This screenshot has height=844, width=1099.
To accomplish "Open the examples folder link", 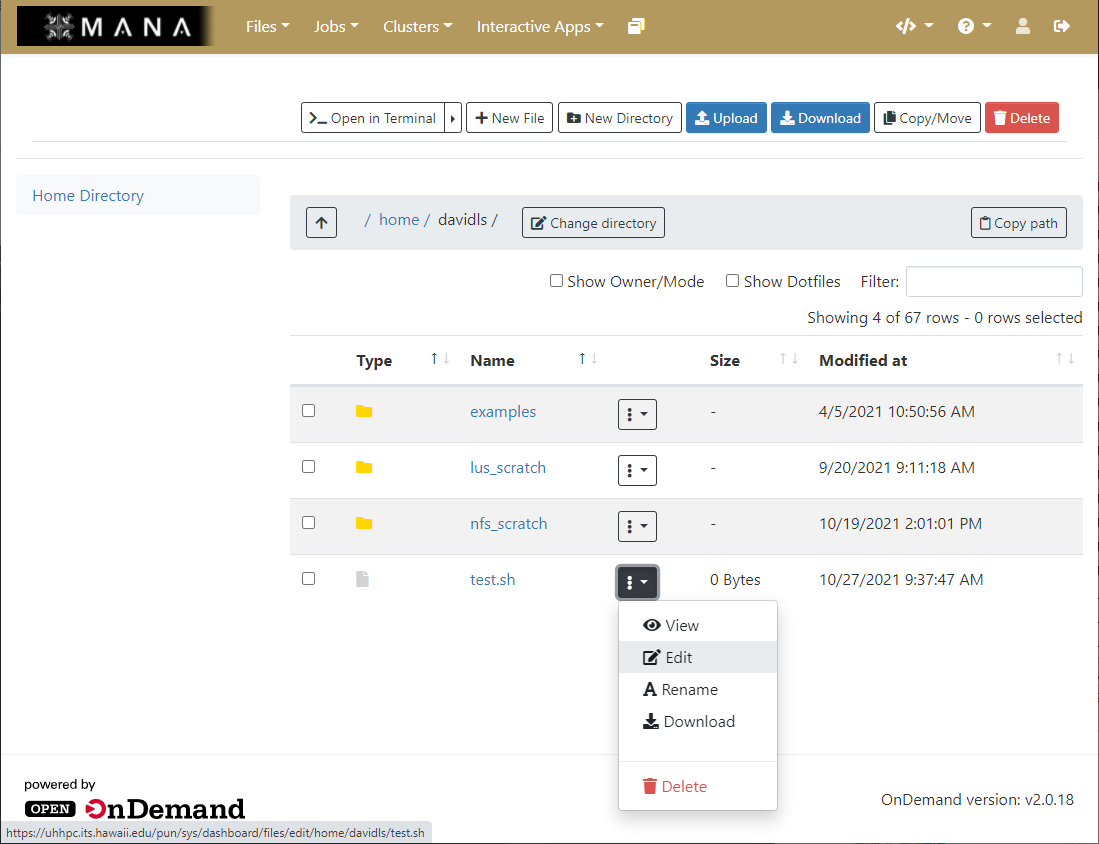I will pos(503,411).
